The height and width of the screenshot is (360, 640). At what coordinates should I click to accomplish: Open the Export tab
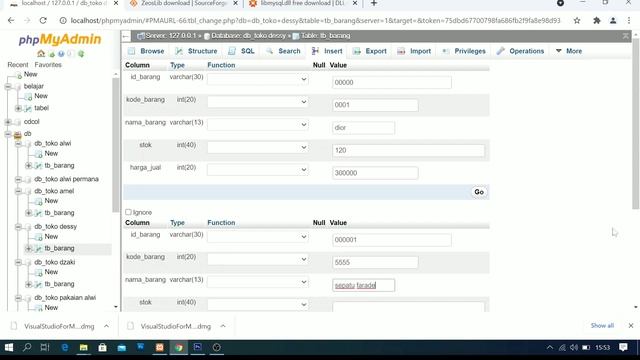(x=370, y=51)
